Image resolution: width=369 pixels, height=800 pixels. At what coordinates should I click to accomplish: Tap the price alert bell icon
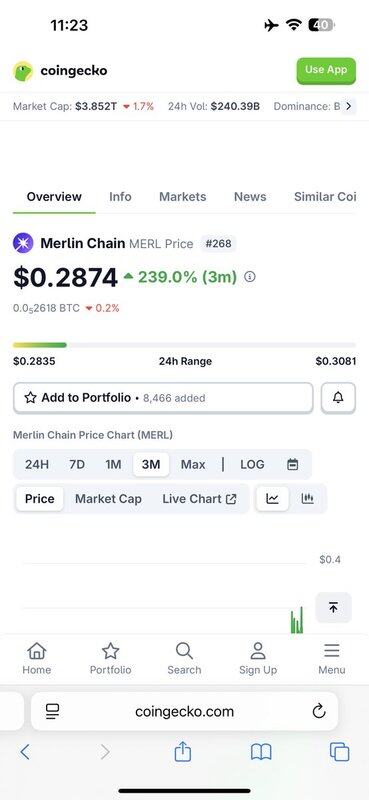click(x=338, y=398)
